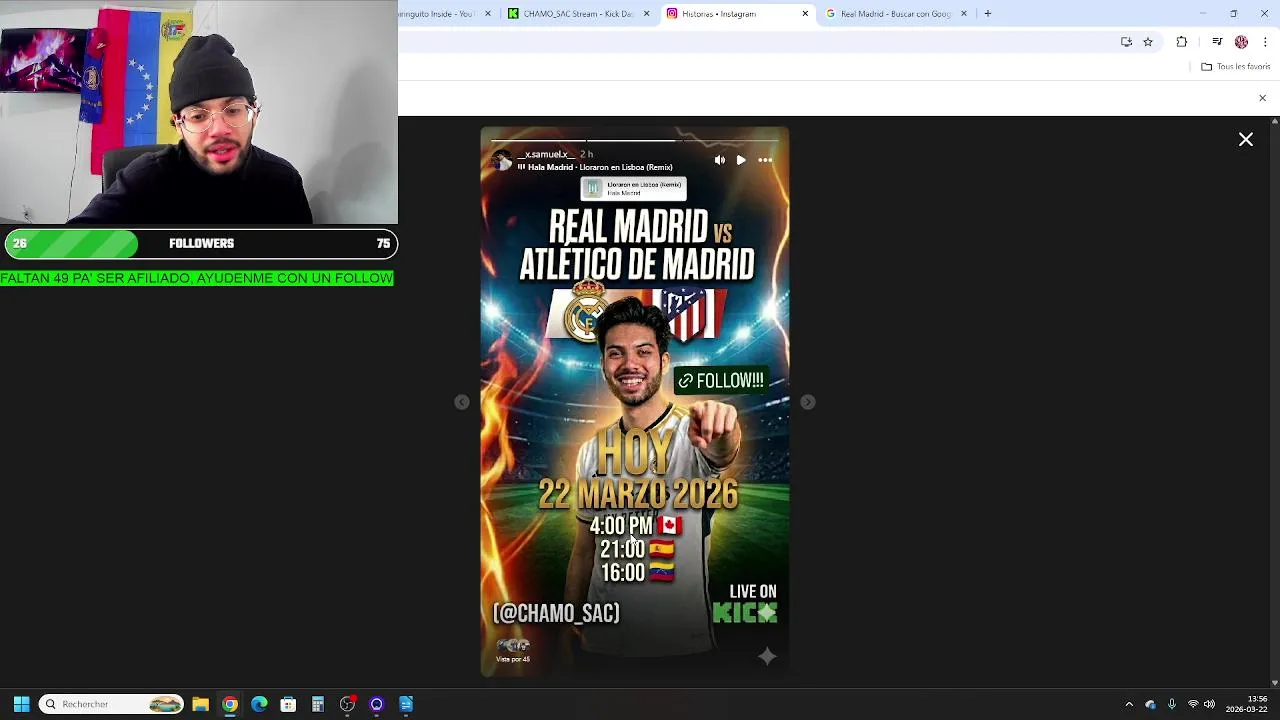Open OBS Studio from the taskbar
Image resolution: width=1280 pixels, height=720 pixels.
[x=347, y=704]
